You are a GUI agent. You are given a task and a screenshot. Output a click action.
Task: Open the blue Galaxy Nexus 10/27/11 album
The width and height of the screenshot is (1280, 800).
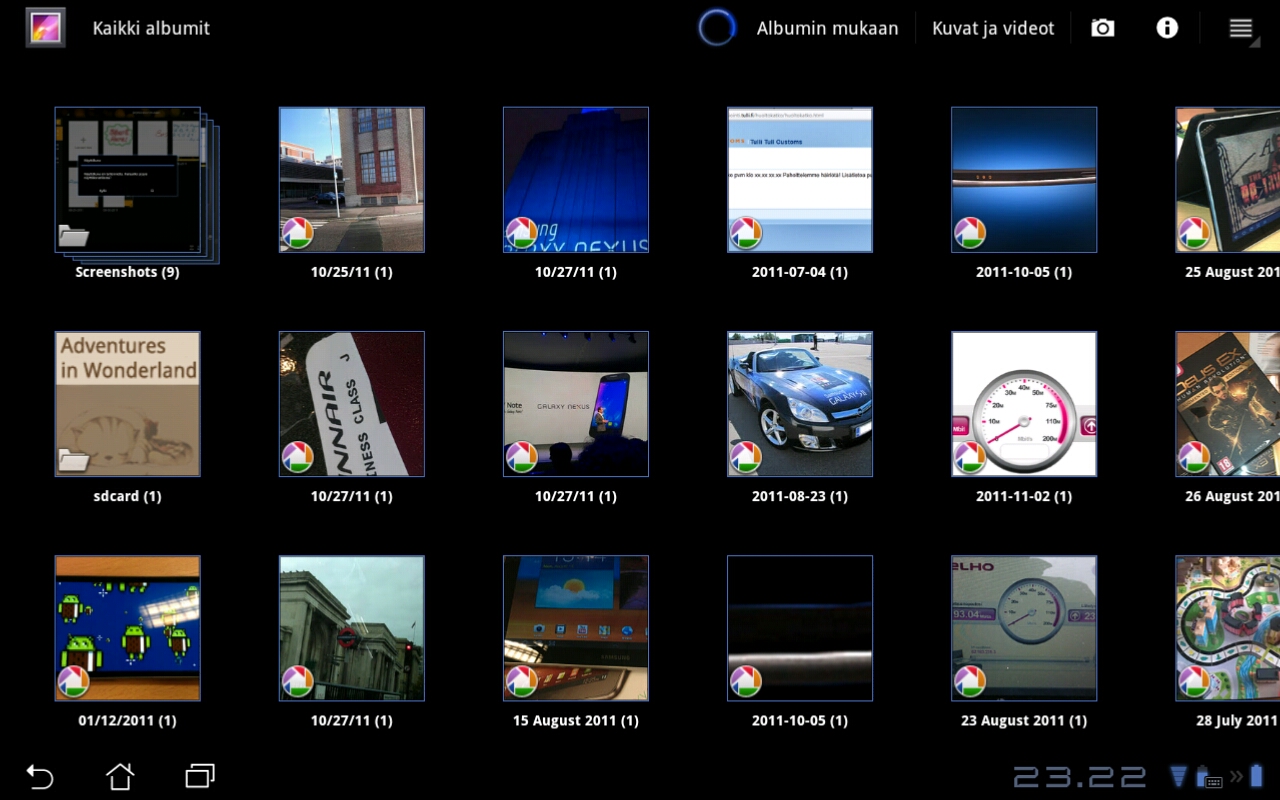tap(576, 180)
